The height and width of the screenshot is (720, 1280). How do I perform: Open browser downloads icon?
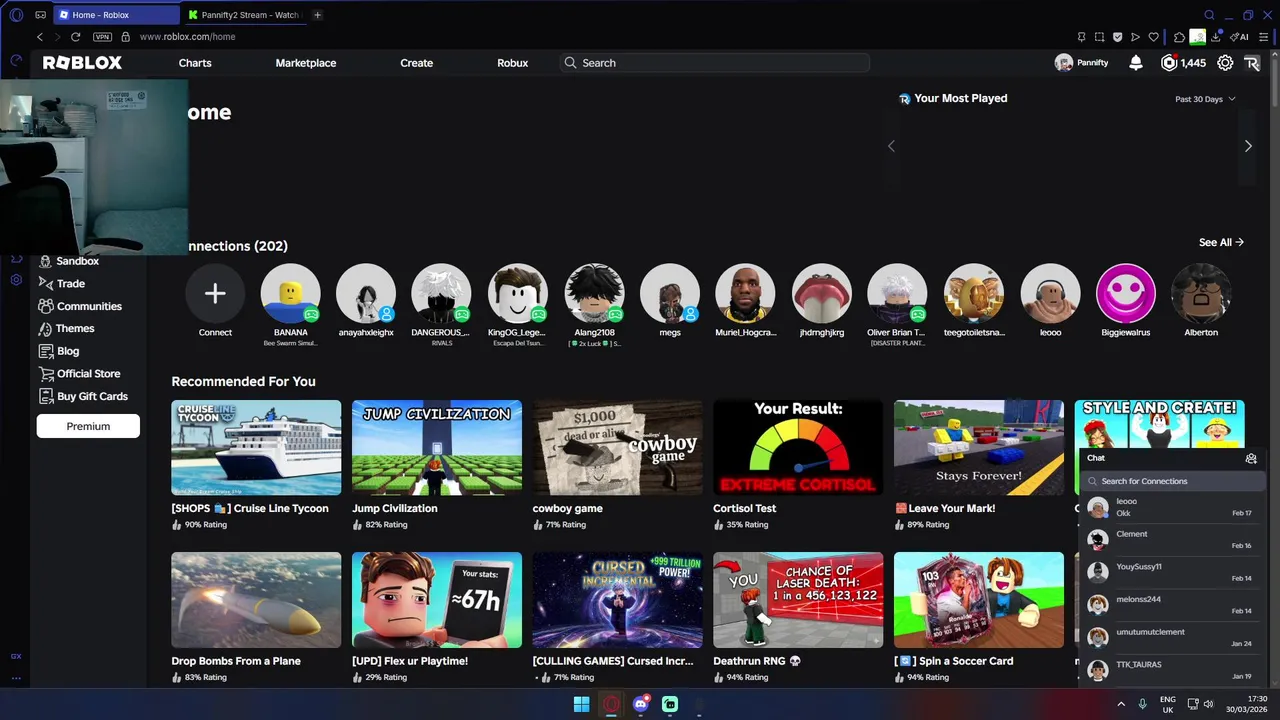(x=1216, y=37)
